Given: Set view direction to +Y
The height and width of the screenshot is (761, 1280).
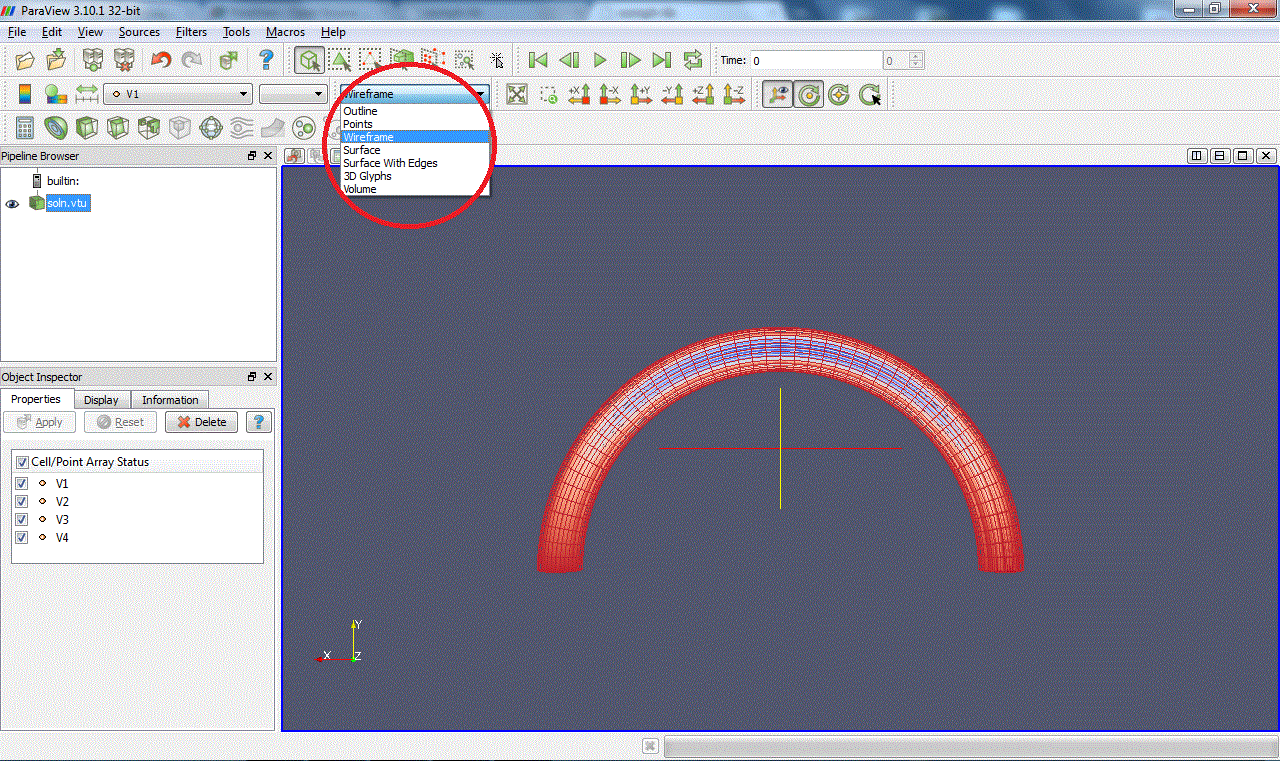Looking at the screenshot, I should click(642, 94).
